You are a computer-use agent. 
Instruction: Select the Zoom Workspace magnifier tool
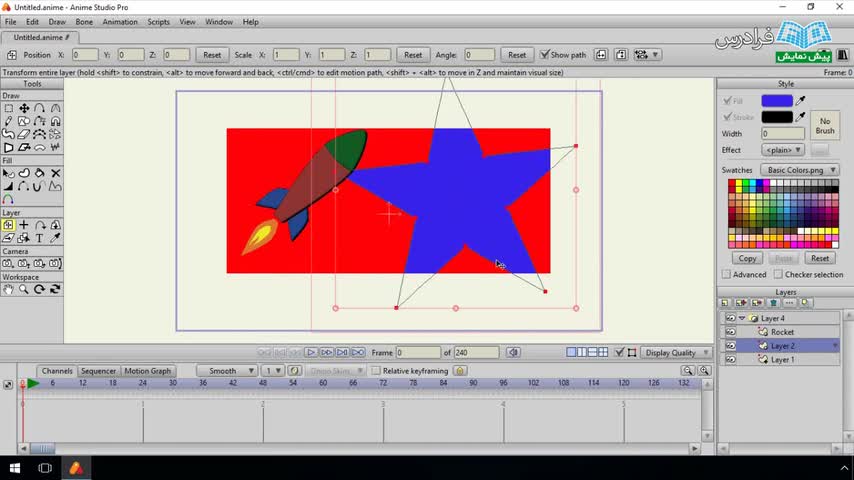pyautogui.click(x=24, y=289)
